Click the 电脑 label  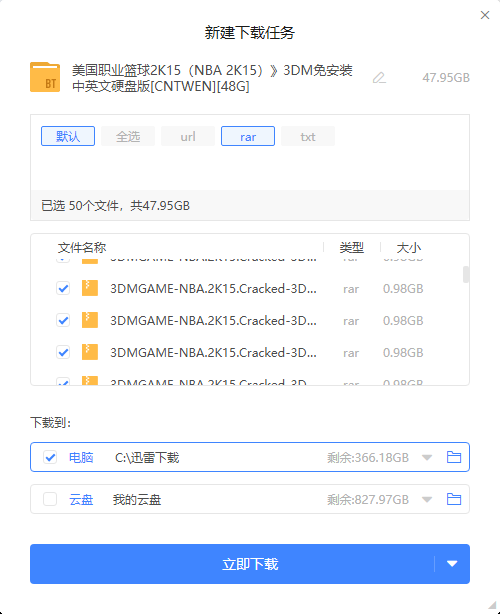pos(81,457)
